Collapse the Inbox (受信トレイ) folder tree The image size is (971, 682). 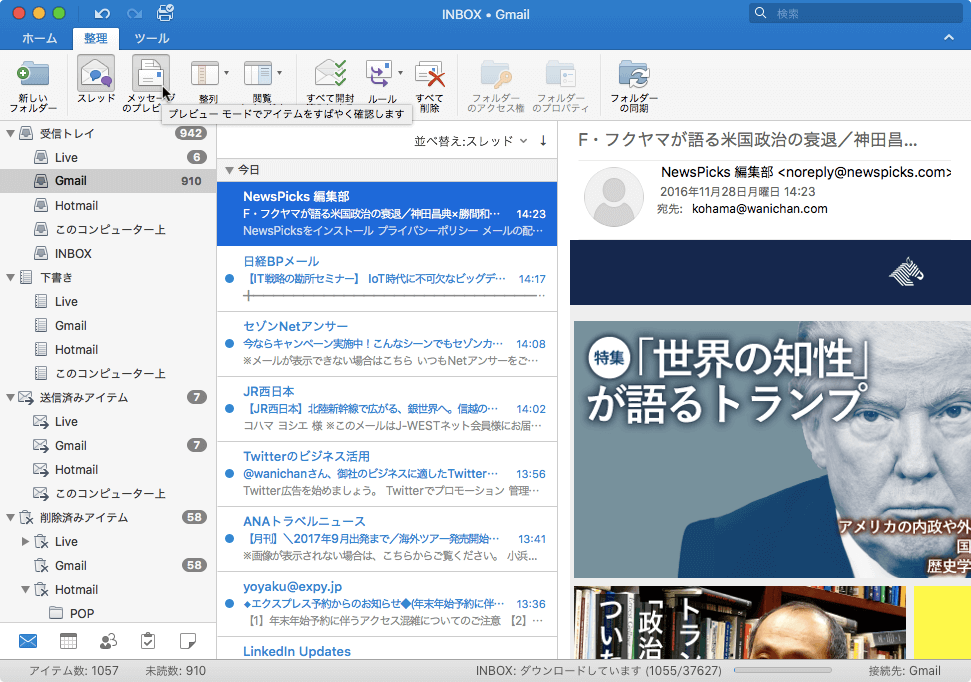10,133
